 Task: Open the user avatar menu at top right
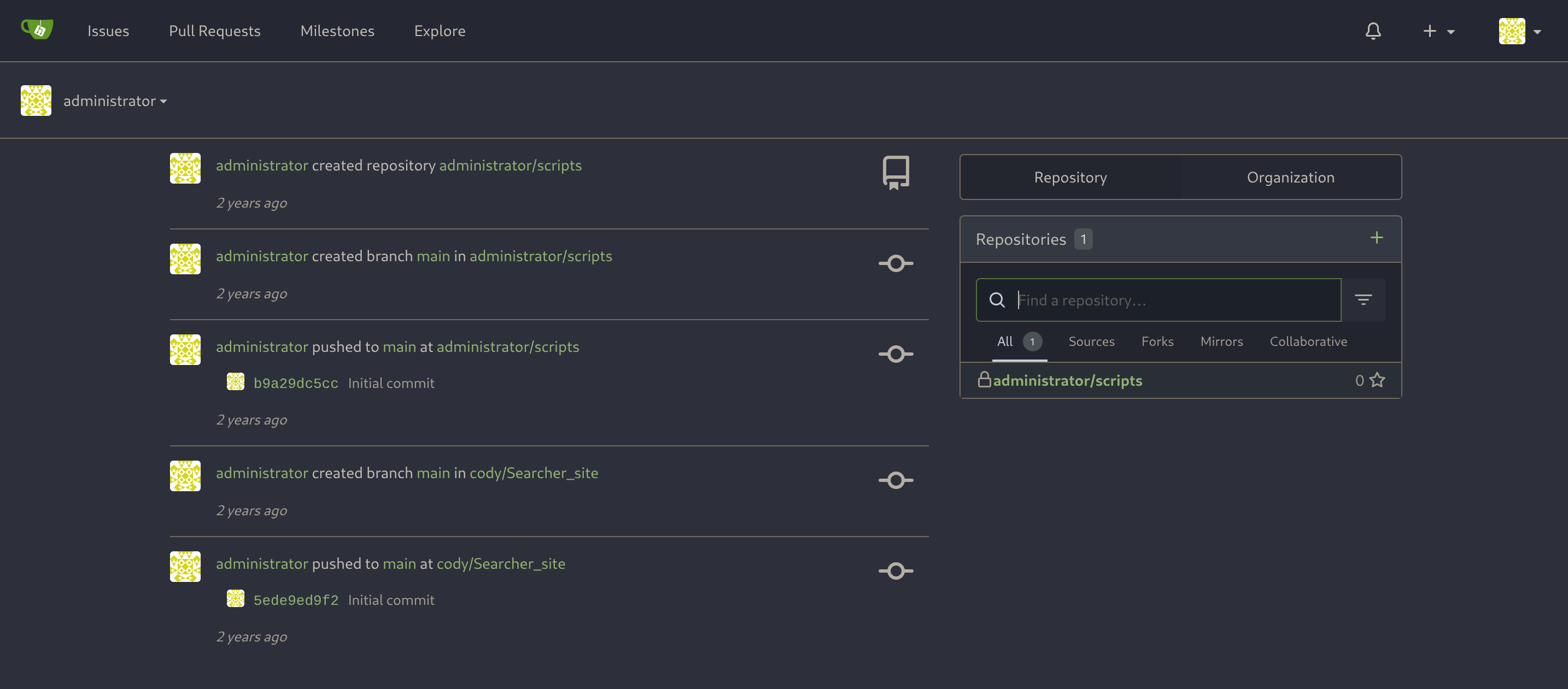(1519, 31)
